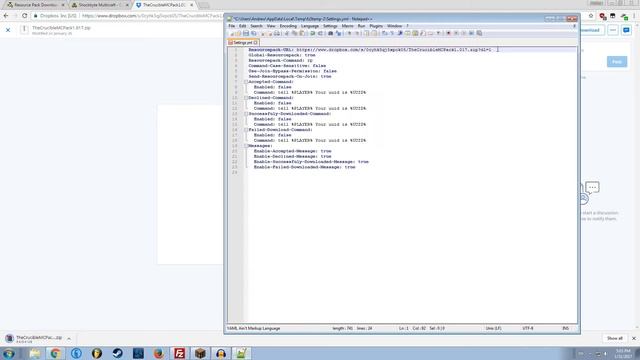Open the Encoding menu in Notepad++

point(288,26)
